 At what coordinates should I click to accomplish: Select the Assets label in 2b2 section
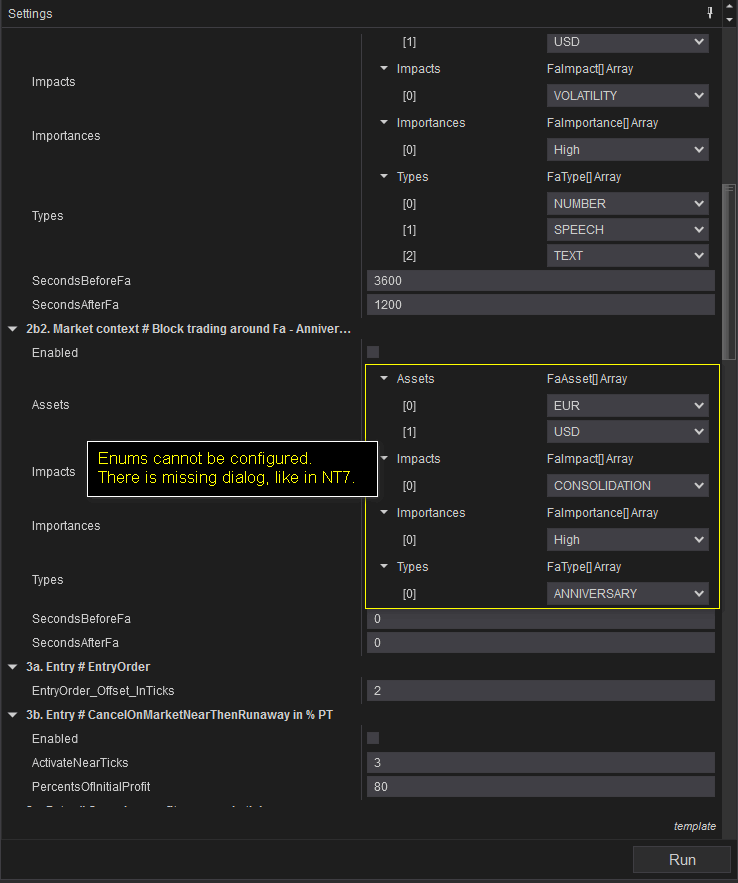(51, 405)
